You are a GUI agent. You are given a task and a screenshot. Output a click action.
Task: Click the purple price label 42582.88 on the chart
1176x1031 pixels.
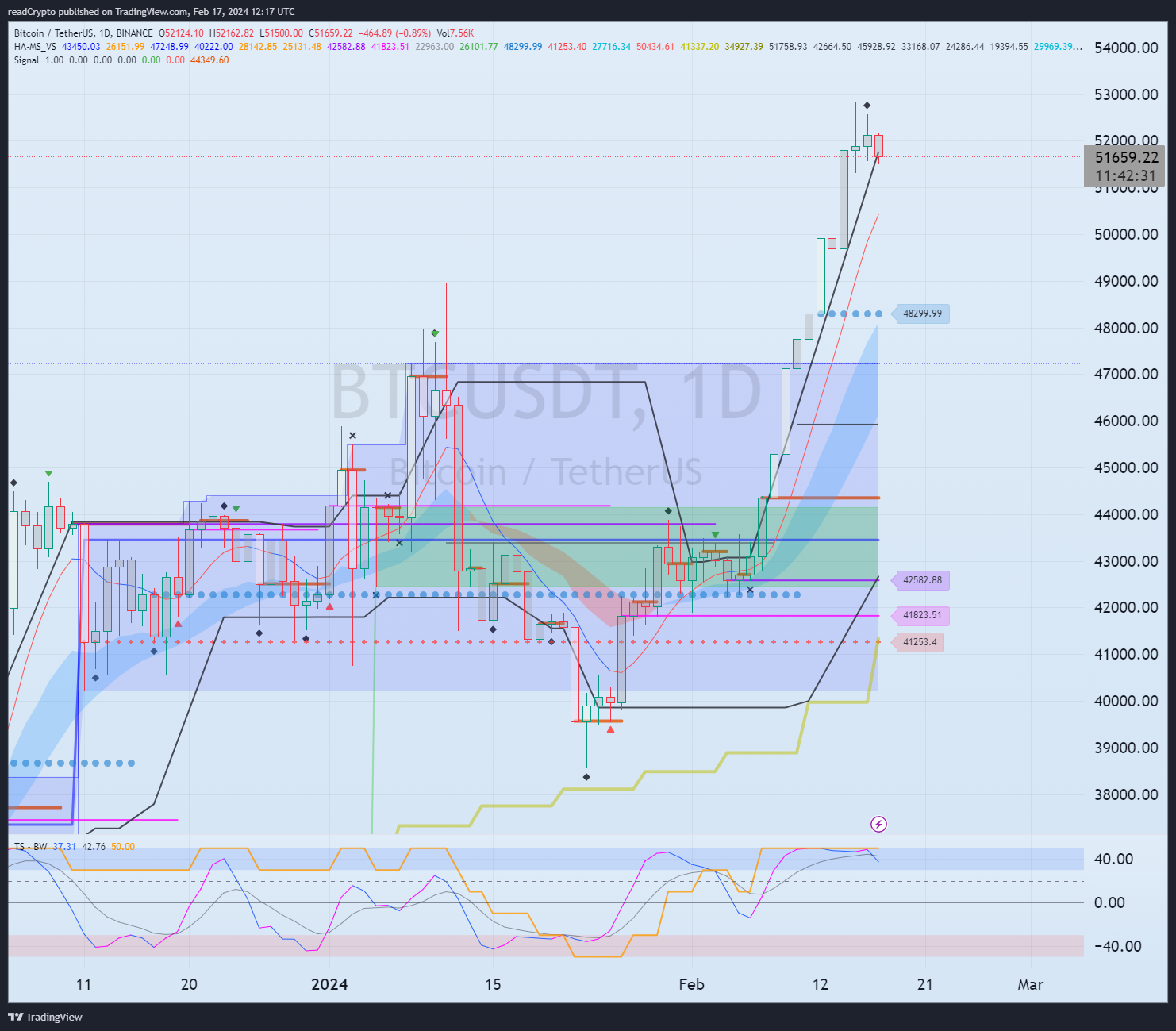click(x=922, y=580)
